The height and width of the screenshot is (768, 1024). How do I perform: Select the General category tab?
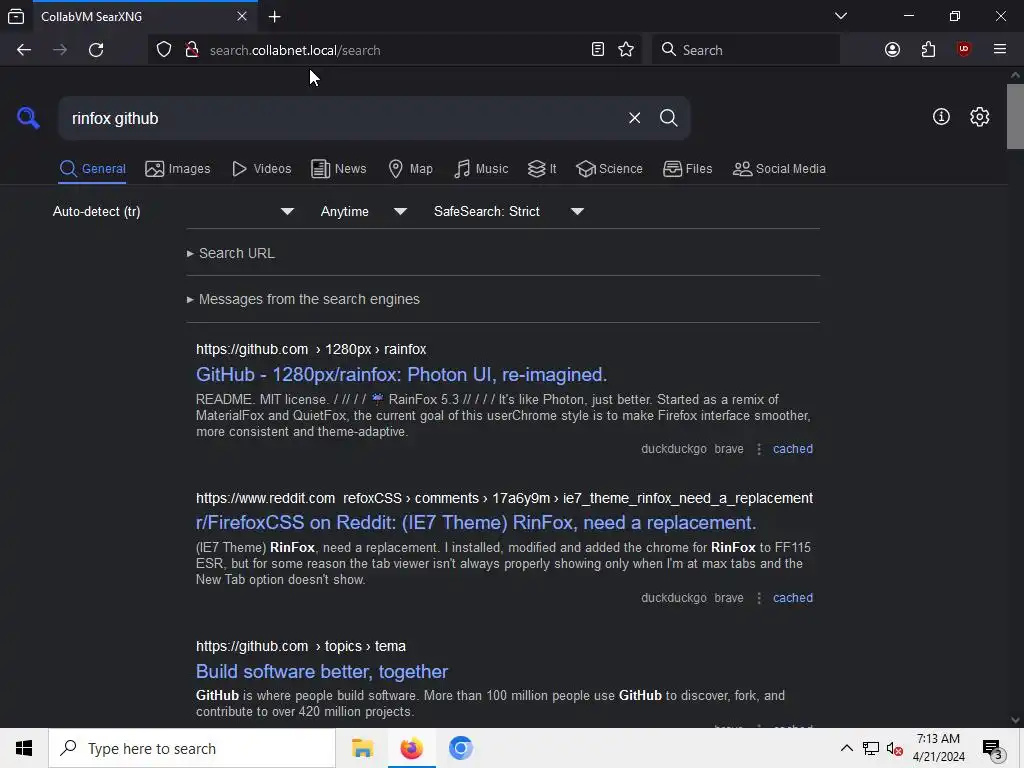(x=92, y=168)
